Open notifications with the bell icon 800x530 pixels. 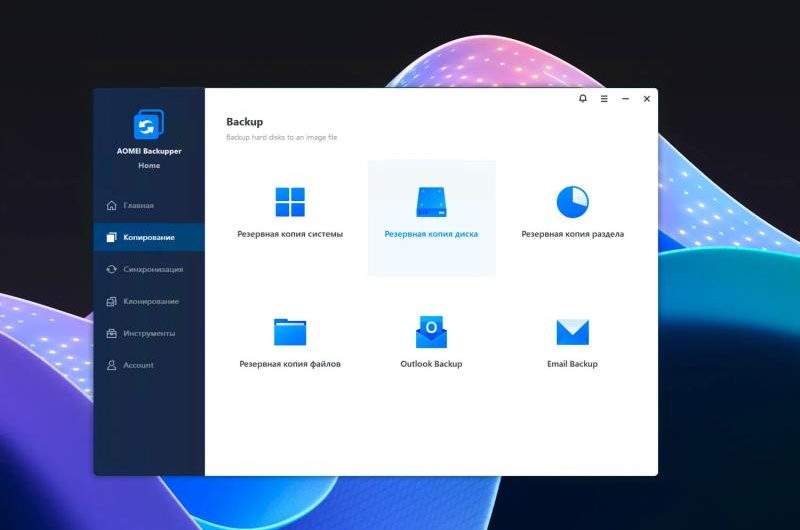point(583,99)
